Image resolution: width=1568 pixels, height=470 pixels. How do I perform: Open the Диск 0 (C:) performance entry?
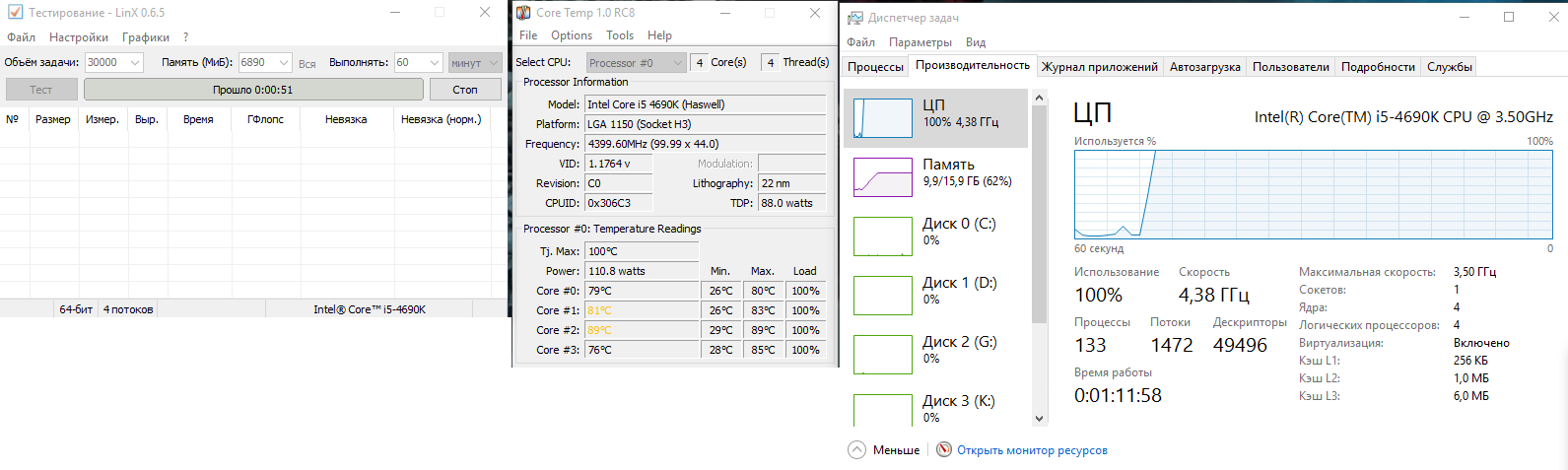(x=882, y=236)
